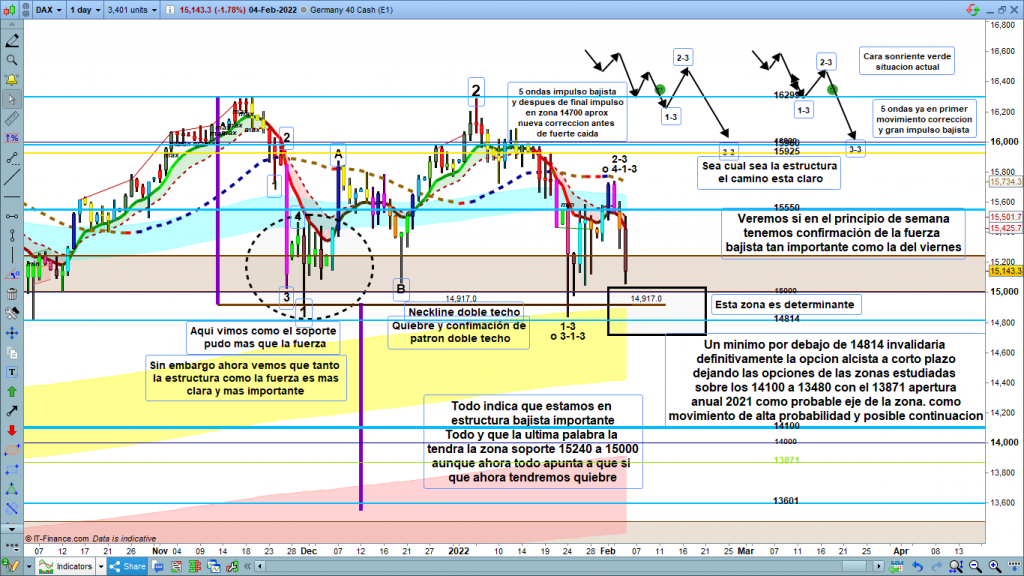The height and width of the screenshot is (576, 1024).
Task: Open the price alert bell tool
Action: [11, 79]
